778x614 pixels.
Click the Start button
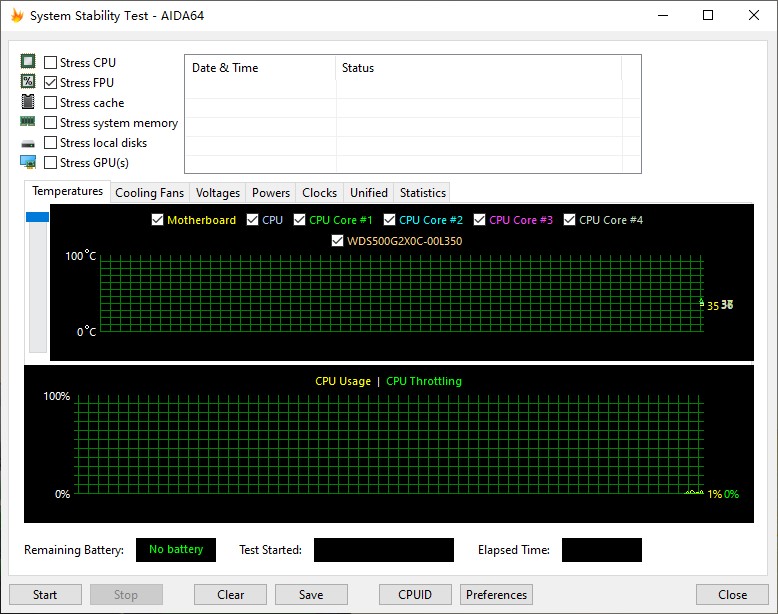point(45,595)
